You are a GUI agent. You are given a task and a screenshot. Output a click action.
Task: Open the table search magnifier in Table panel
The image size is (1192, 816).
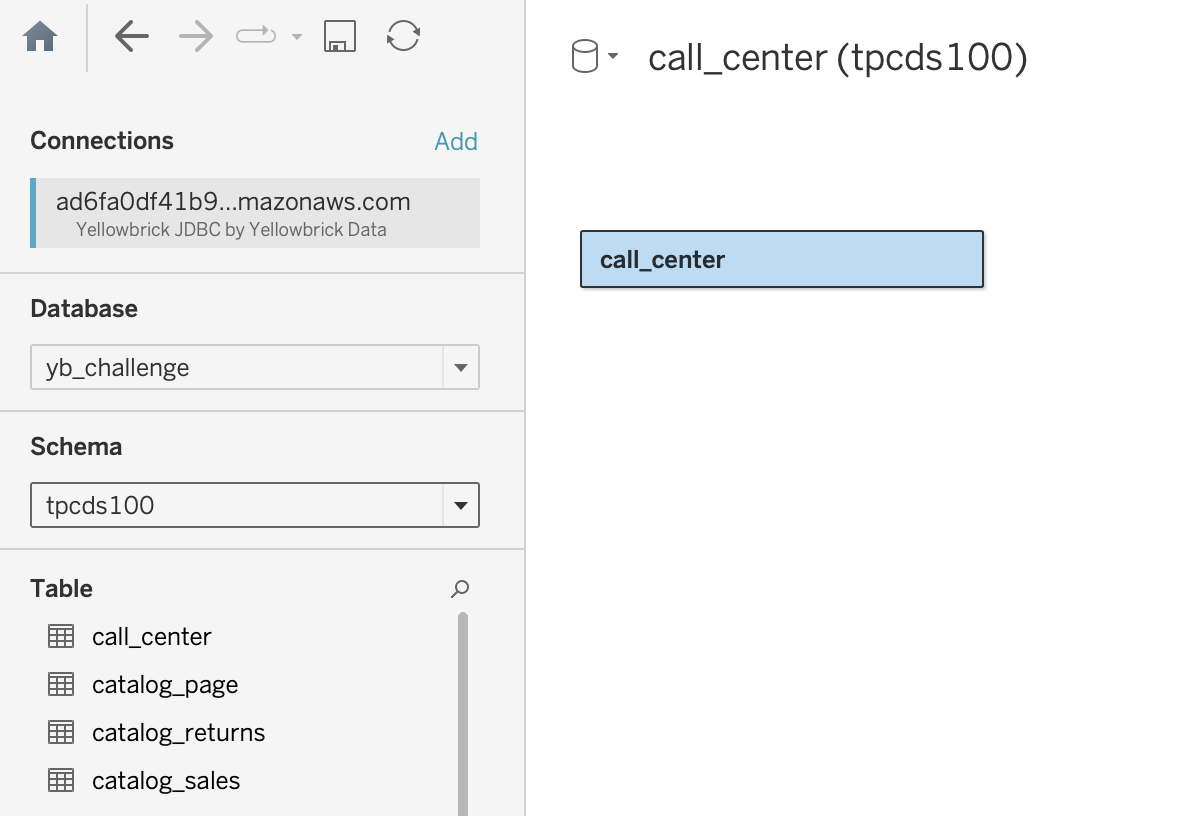(459, 590)
